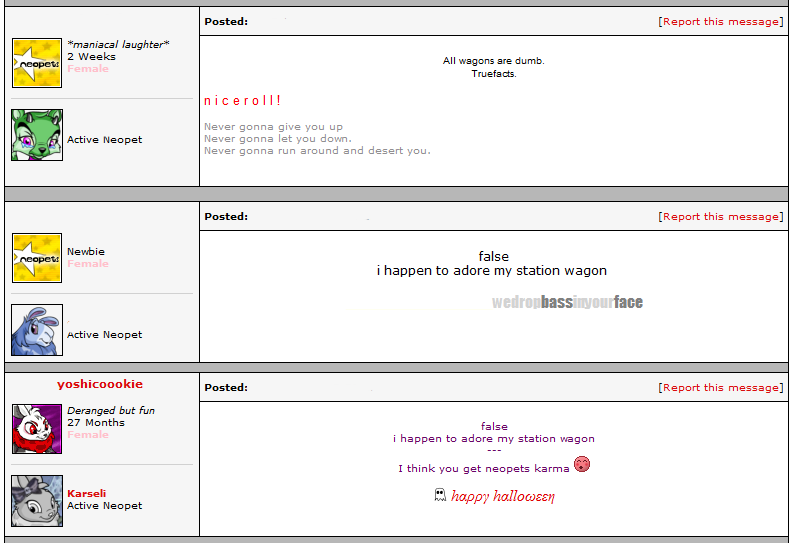
Task: Open the yoshicoookie user profile link
Action: [100, 384]
